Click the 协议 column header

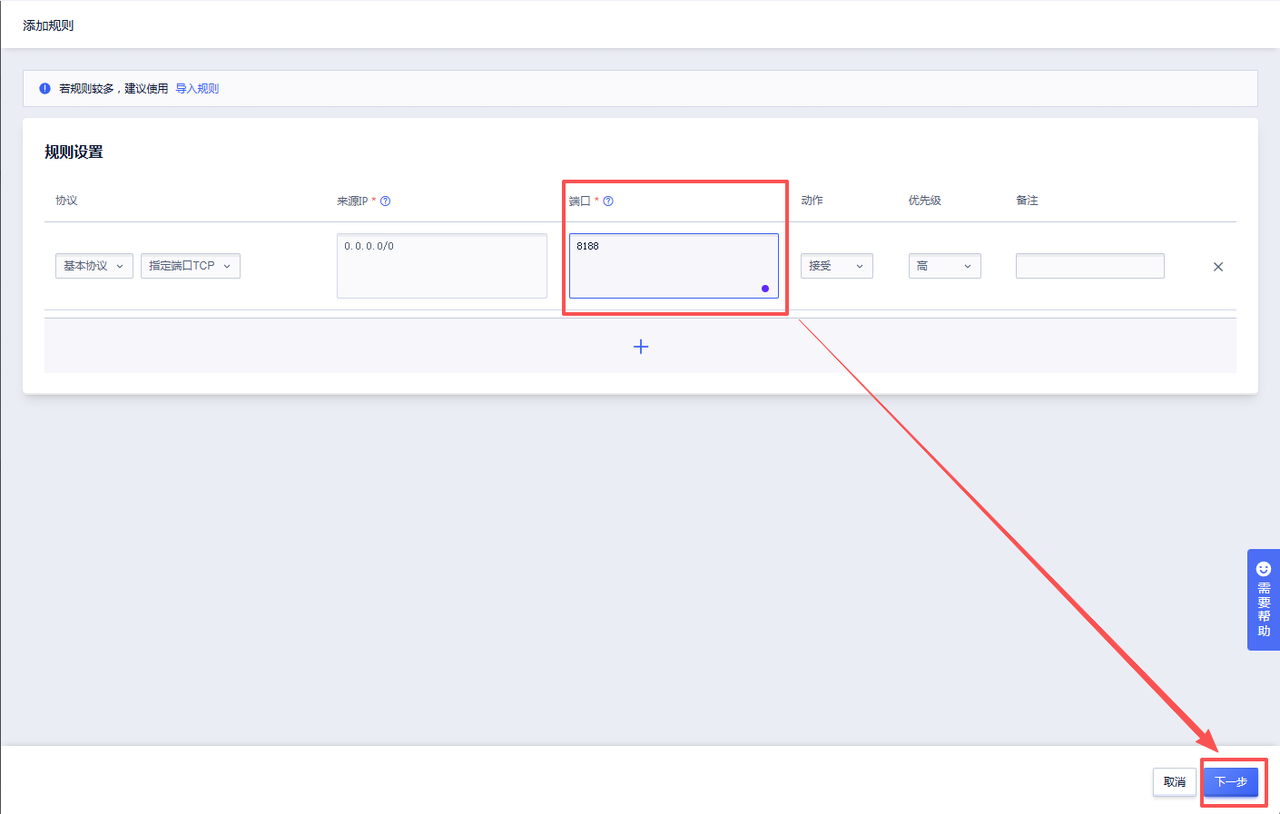pos(66,201)
